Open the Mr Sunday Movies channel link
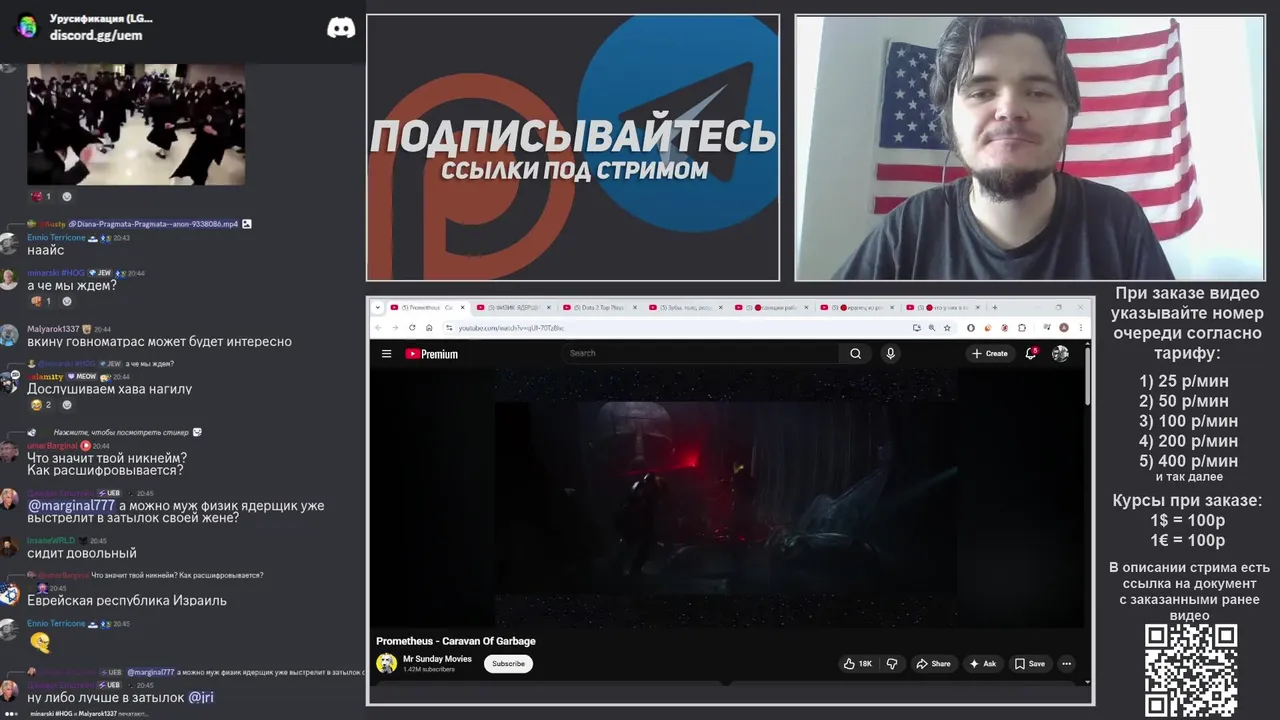The height and width of the screenshot is (720, 1280). (437, 659)
